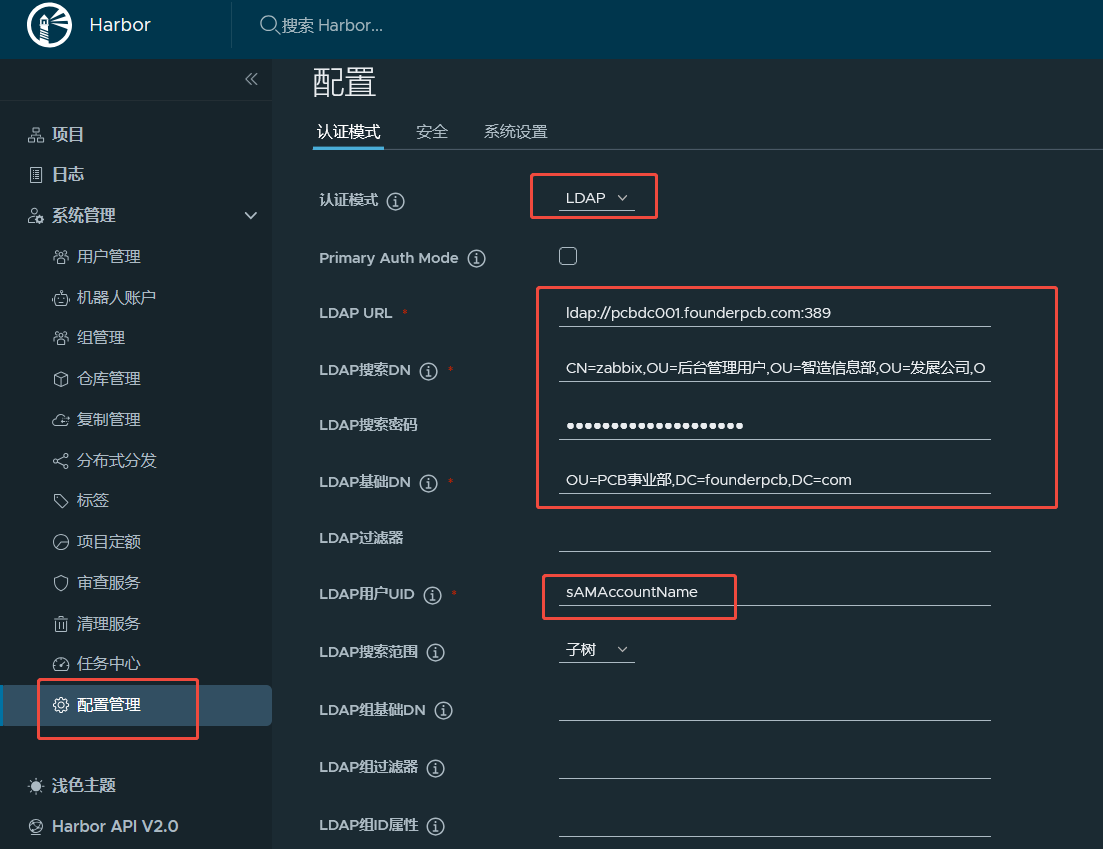
Task: Click the LDAP搜索DN input field
Action: coord(774,368)
